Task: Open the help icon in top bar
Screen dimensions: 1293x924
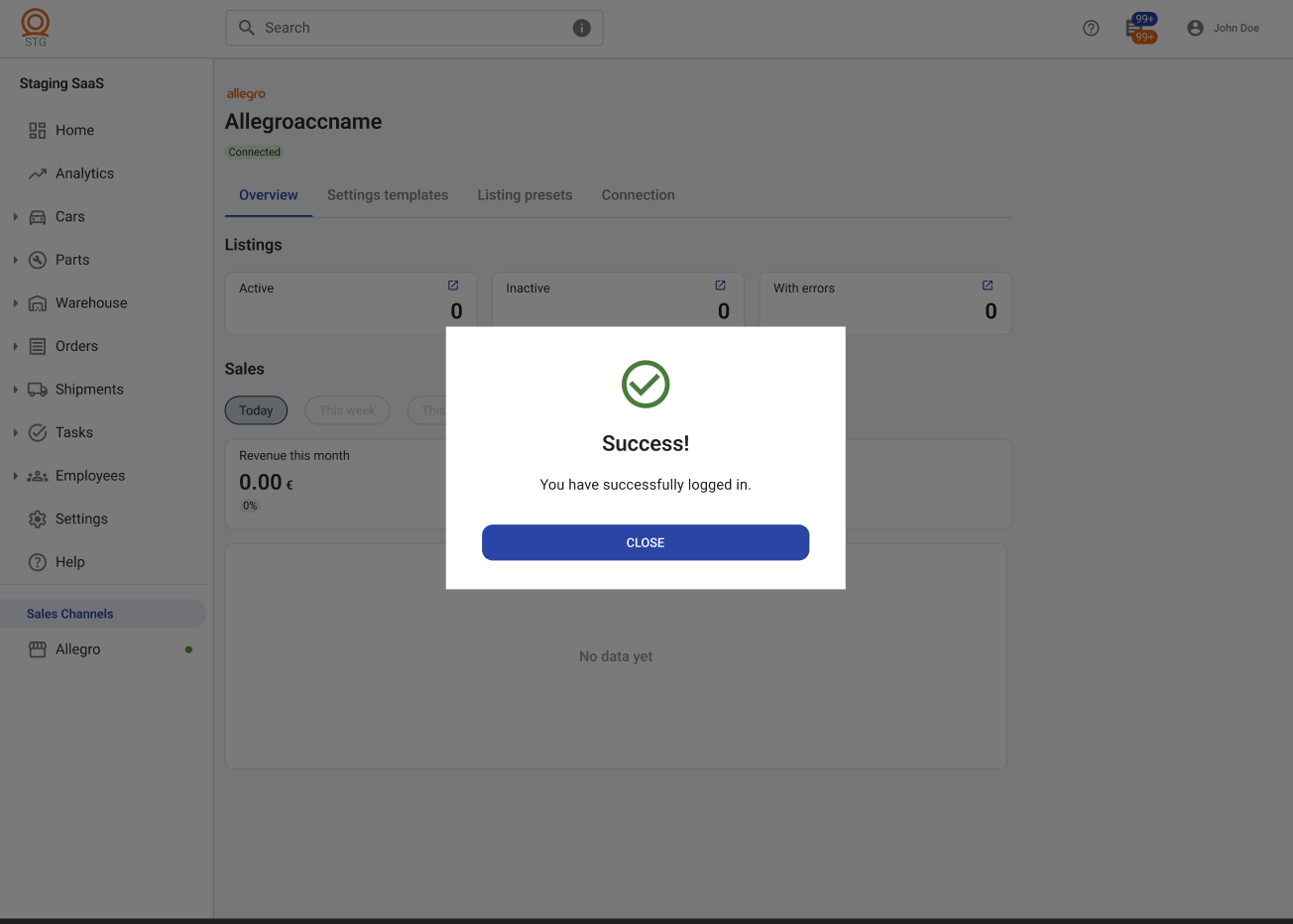Action: click(1091, 28)
